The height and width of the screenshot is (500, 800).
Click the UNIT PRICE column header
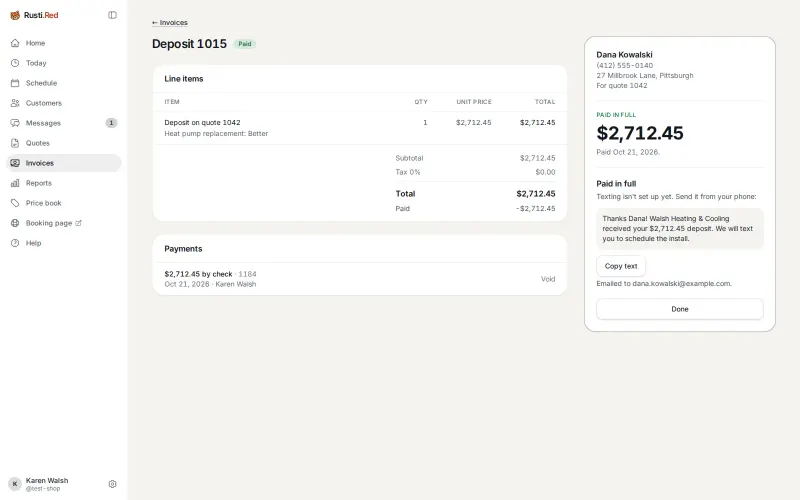[x=474, y=102]
